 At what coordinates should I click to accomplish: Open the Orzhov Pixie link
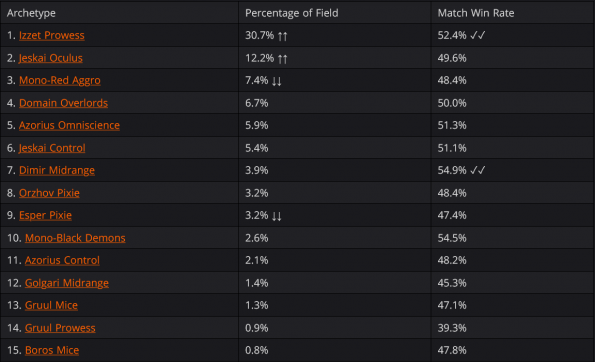coord(49,193)
